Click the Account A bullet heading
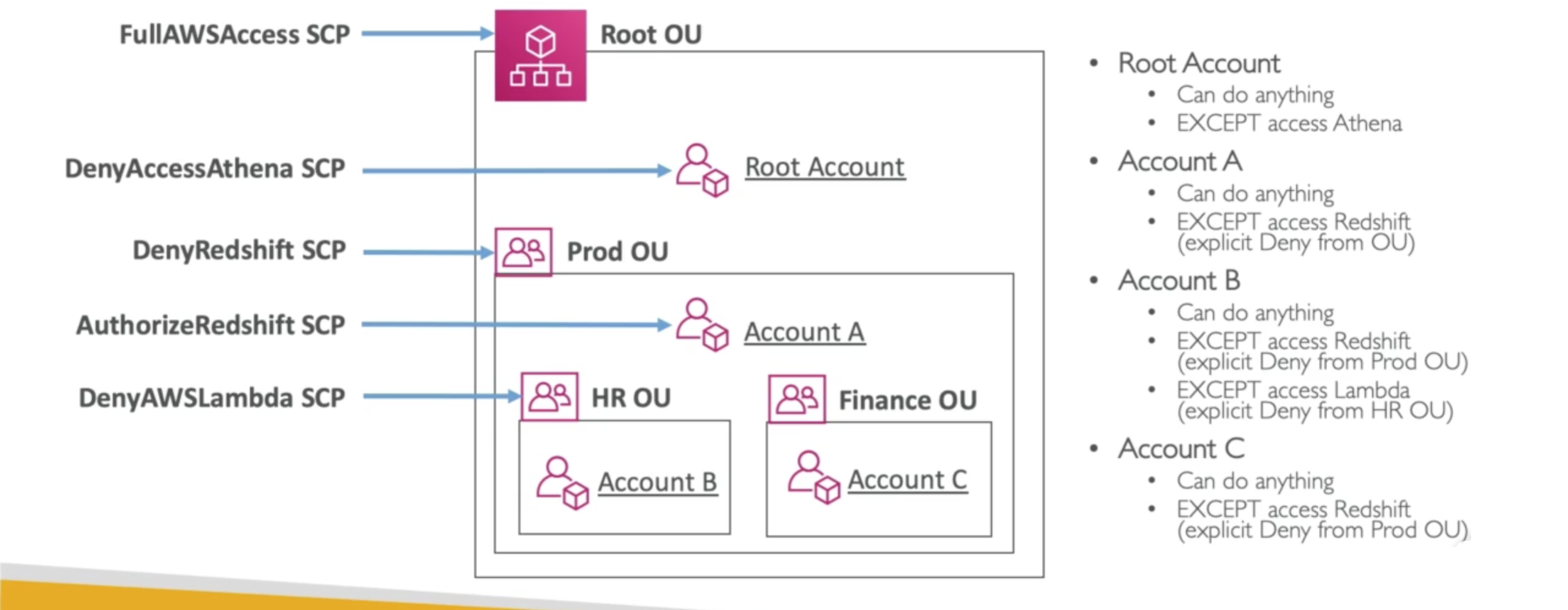Image resolution: width=1568 pixels, height=610 pixels. (1180, 162)
